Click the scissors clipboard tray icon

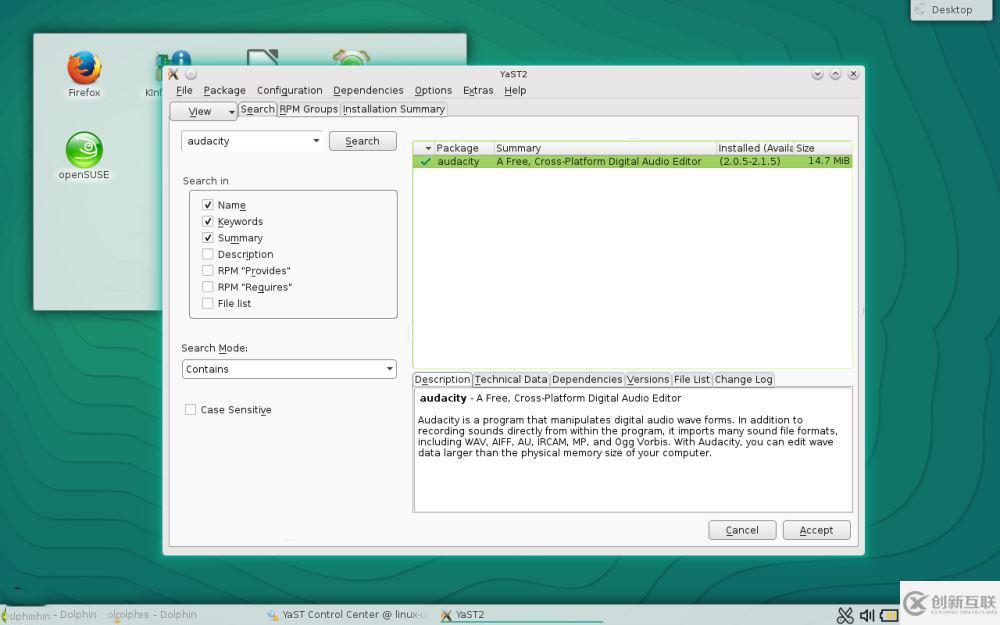click(x=845, y=615)
